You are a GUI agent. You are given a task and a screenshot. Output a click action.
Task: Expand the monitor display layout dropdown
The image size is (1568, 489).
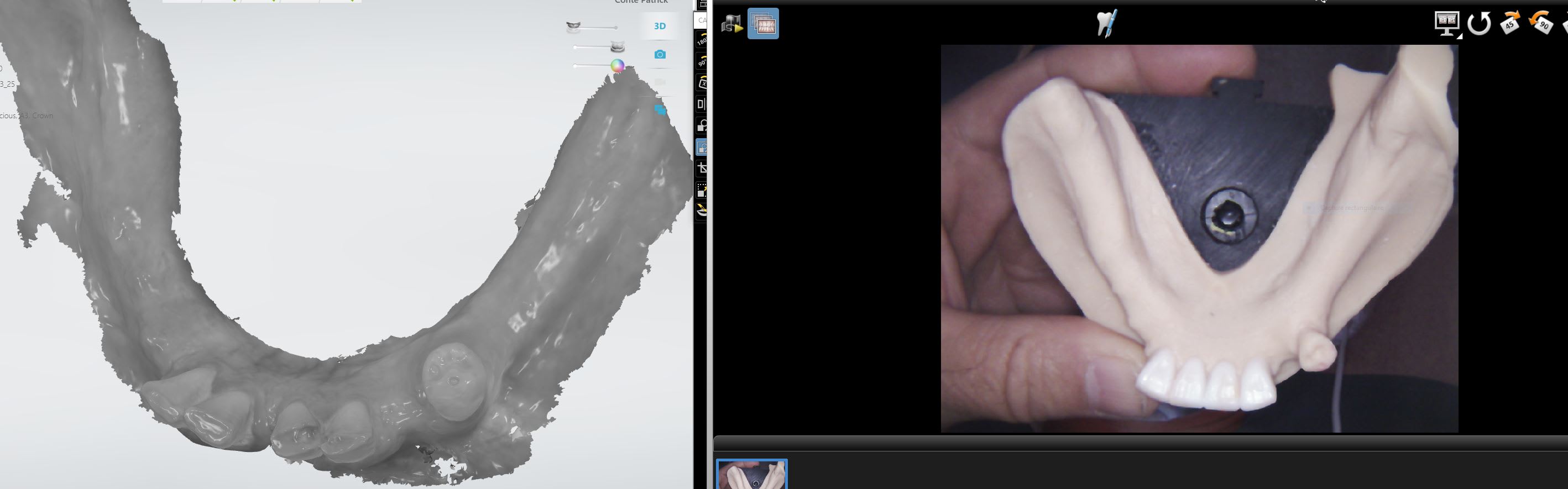(x=1447, y=24)
